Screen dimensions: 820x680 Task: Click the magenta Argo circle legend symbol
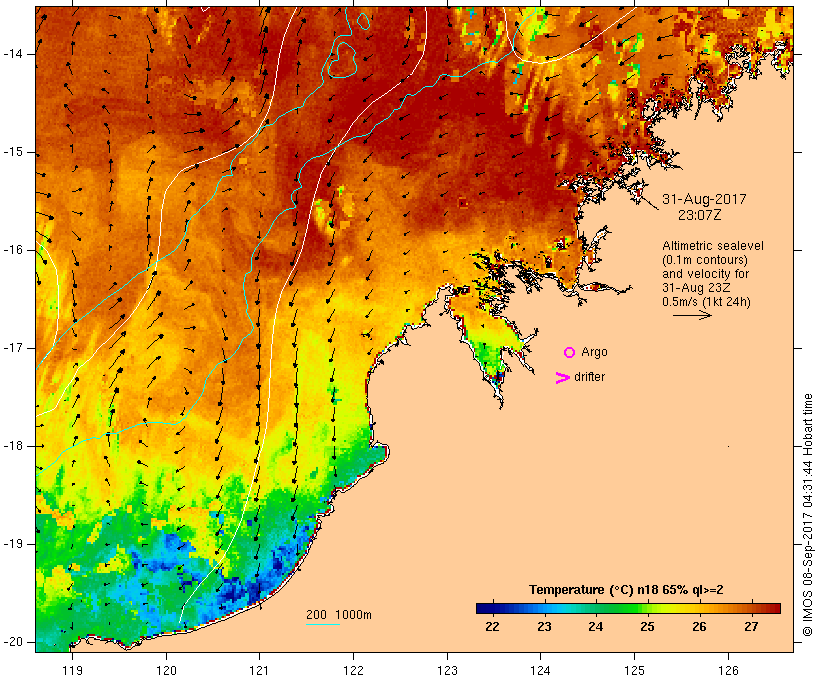pos(570,353)
